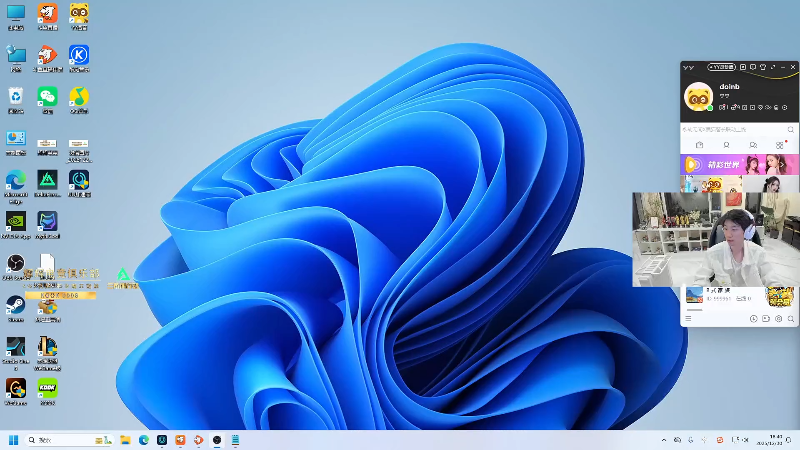Image resolution: width=800 pixels, height=450 pixels.
Task: Open the blue document app at taskbar end
Action: click(235, 440)
